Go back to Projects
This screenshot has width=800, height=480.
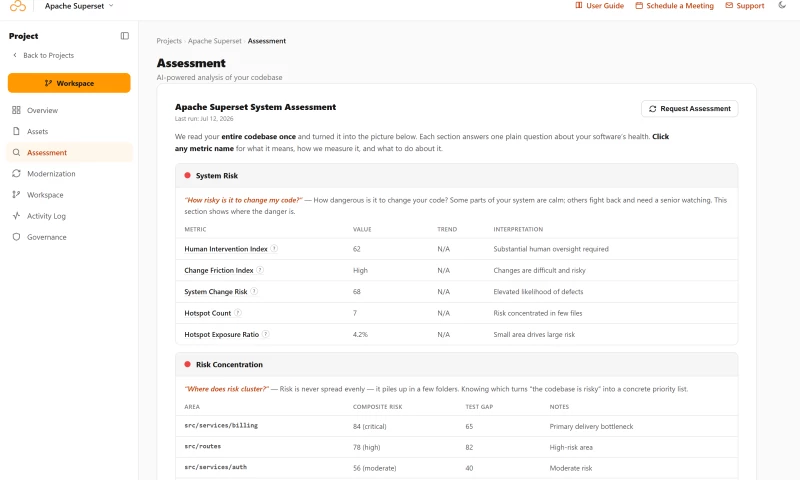tap(43, 55)
